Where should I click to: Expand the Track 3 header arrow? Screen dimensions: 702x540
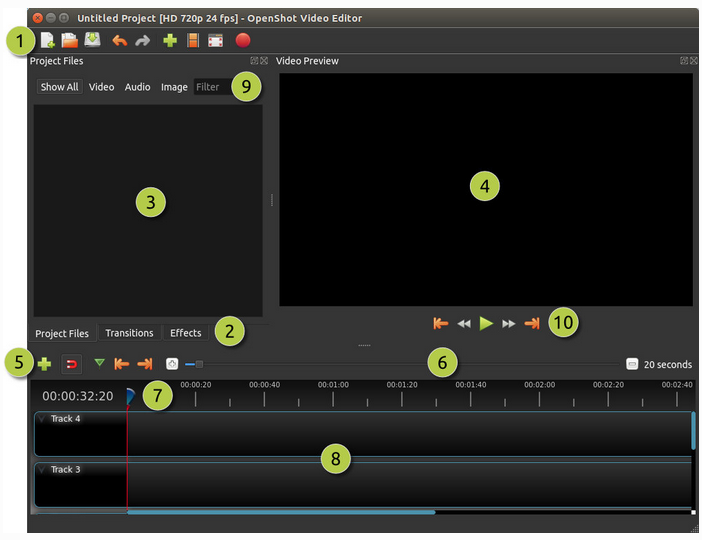[42, 469]
